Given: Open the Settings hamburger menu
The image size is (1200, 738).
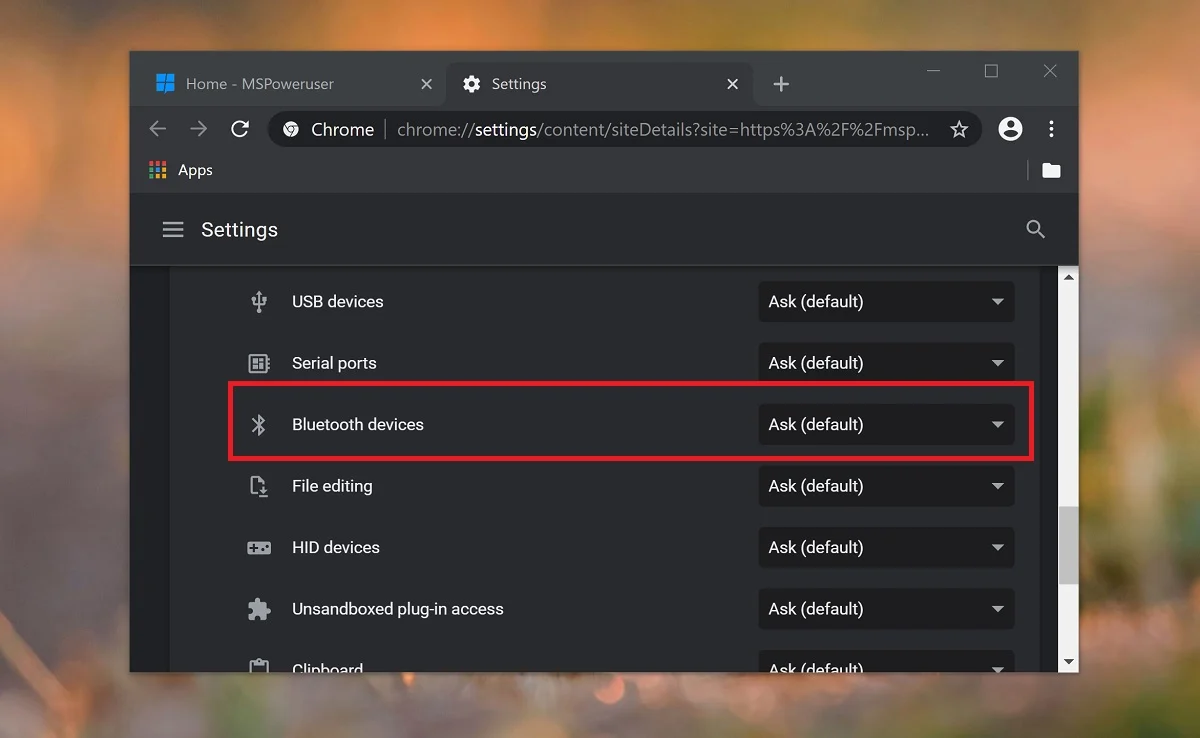Looking at the screenshot, I should pyautogui.click(x=173, y=230).
